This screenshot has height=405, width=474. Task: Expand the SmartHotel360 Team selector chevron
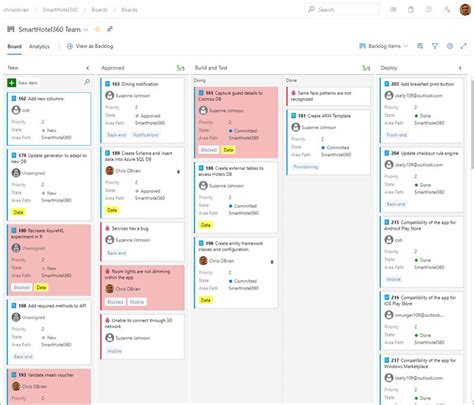coord(86,30)
